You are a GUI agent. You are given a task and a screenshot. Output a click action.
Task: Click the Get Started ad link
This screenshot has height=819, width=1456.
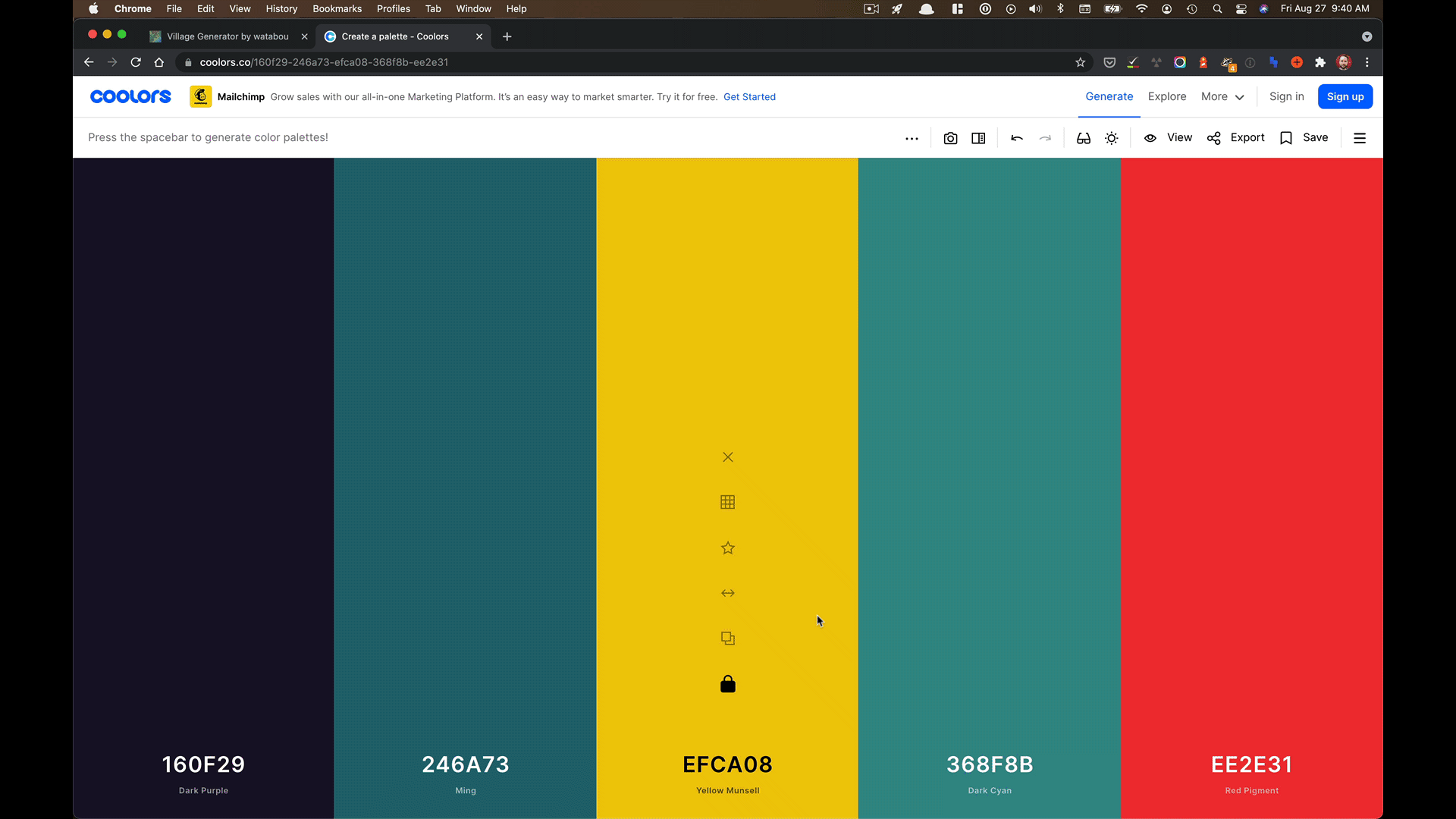point(749,97)
